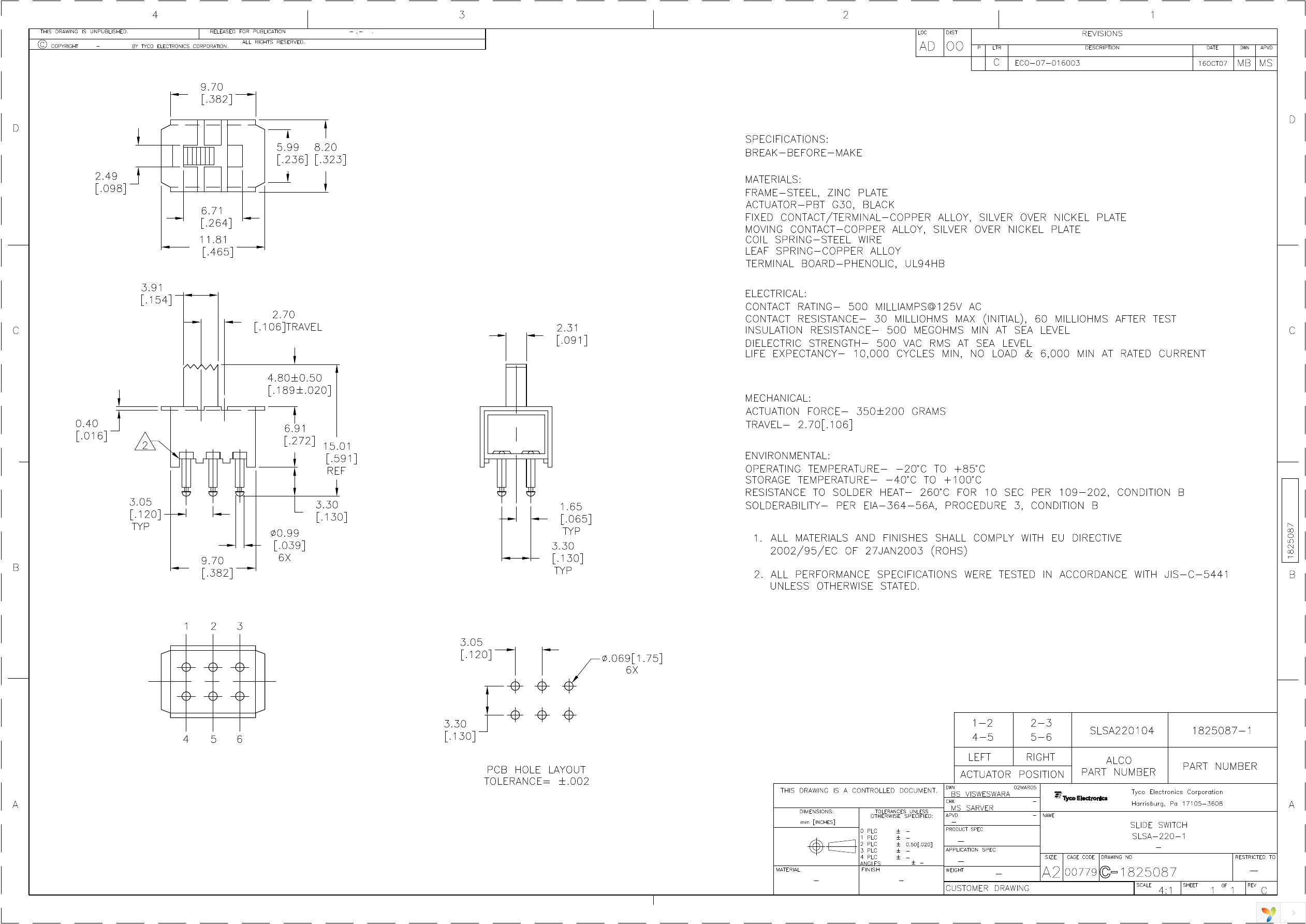Select 'ECO-07-016003' revision description
The image size is (1306, 924).
pos(1047,63)
